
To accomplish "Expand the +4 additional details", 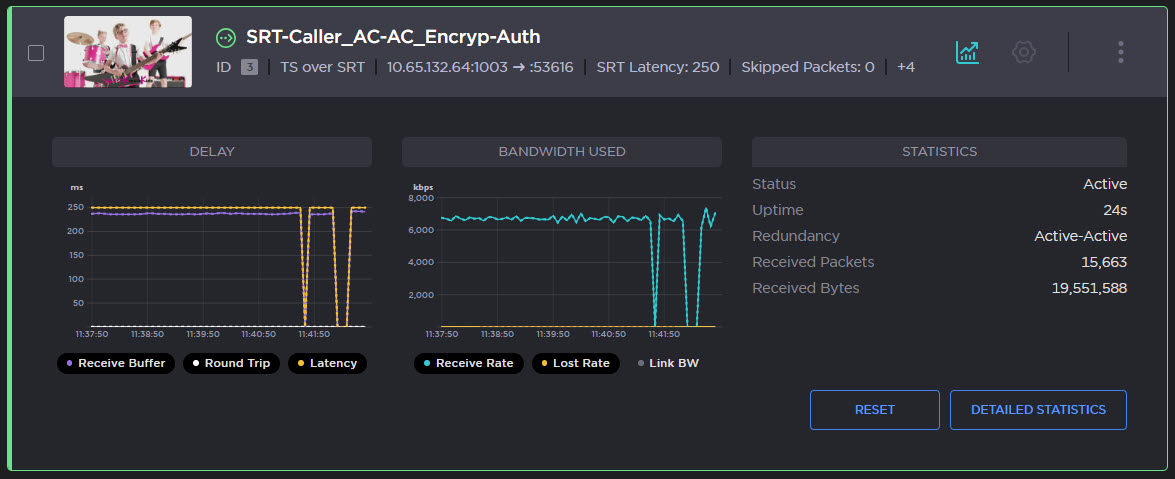I will [905, 67].
